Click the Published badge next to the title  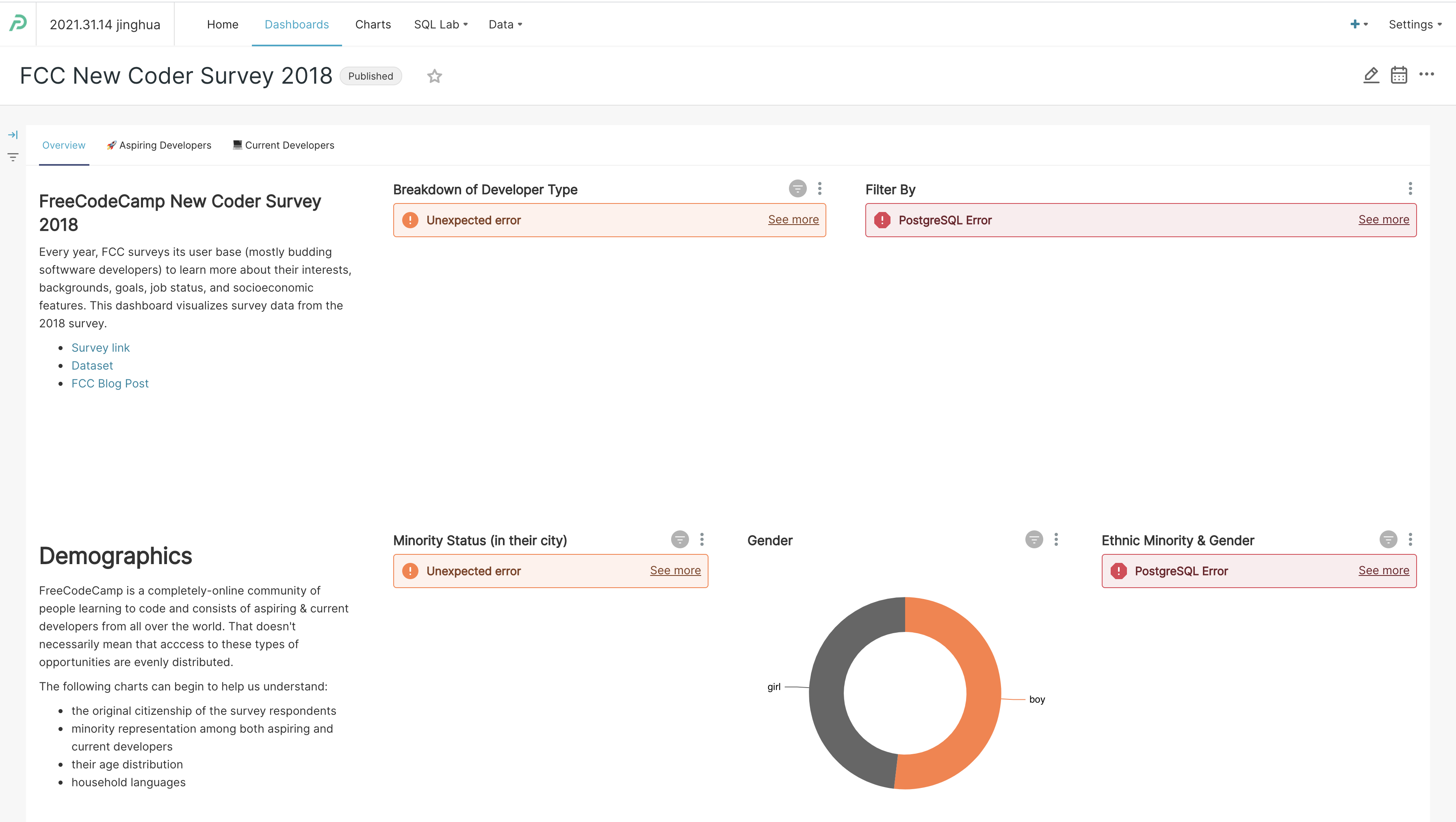point(370,76)
